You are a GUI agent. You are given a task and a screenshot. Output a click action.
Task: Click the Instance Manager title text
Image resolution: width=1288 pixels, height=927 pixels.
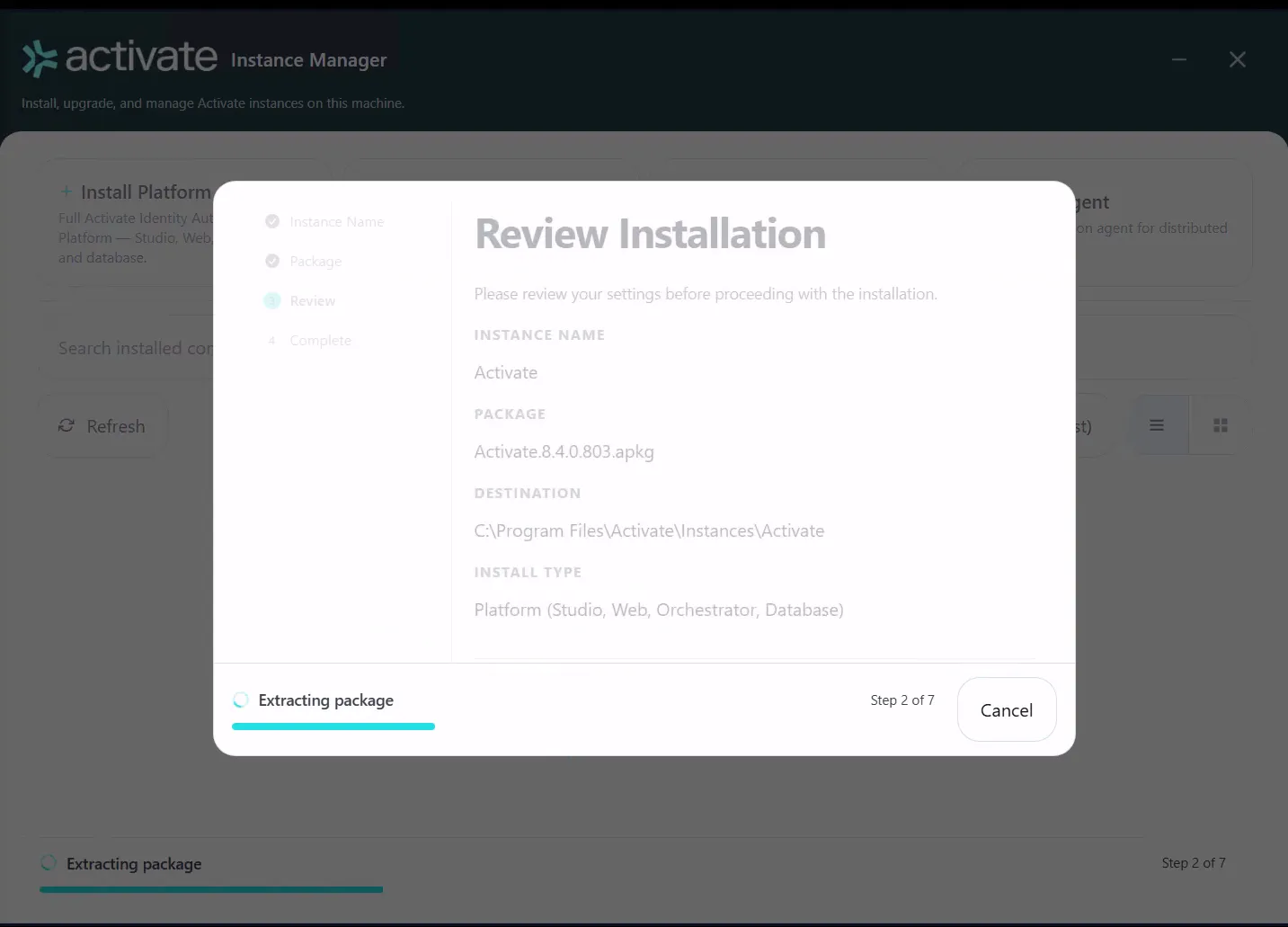(308, 60)
